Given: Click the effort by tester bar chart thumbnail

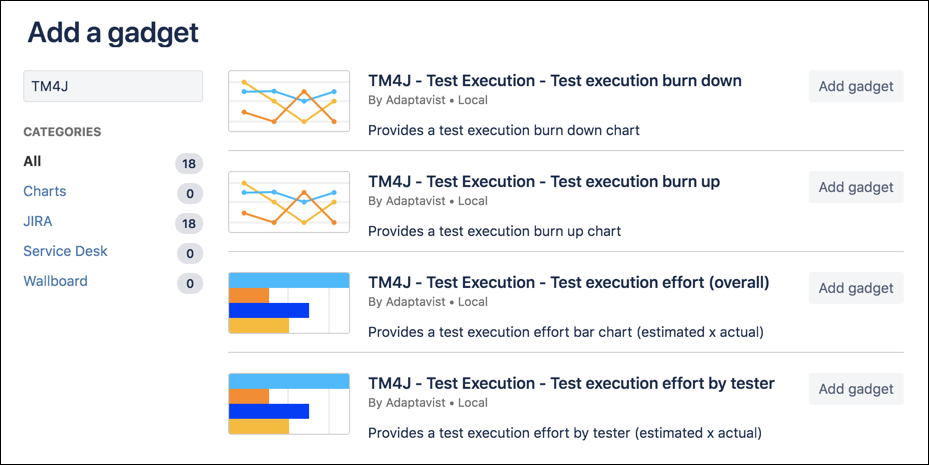Looking at the screenshot, I should [289, 404].
